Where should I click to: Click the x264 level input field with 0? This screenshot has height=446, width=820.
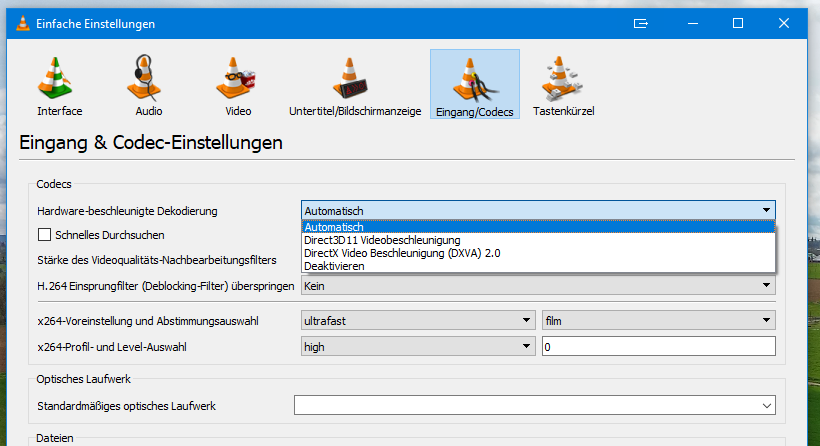tap(659, 347)
